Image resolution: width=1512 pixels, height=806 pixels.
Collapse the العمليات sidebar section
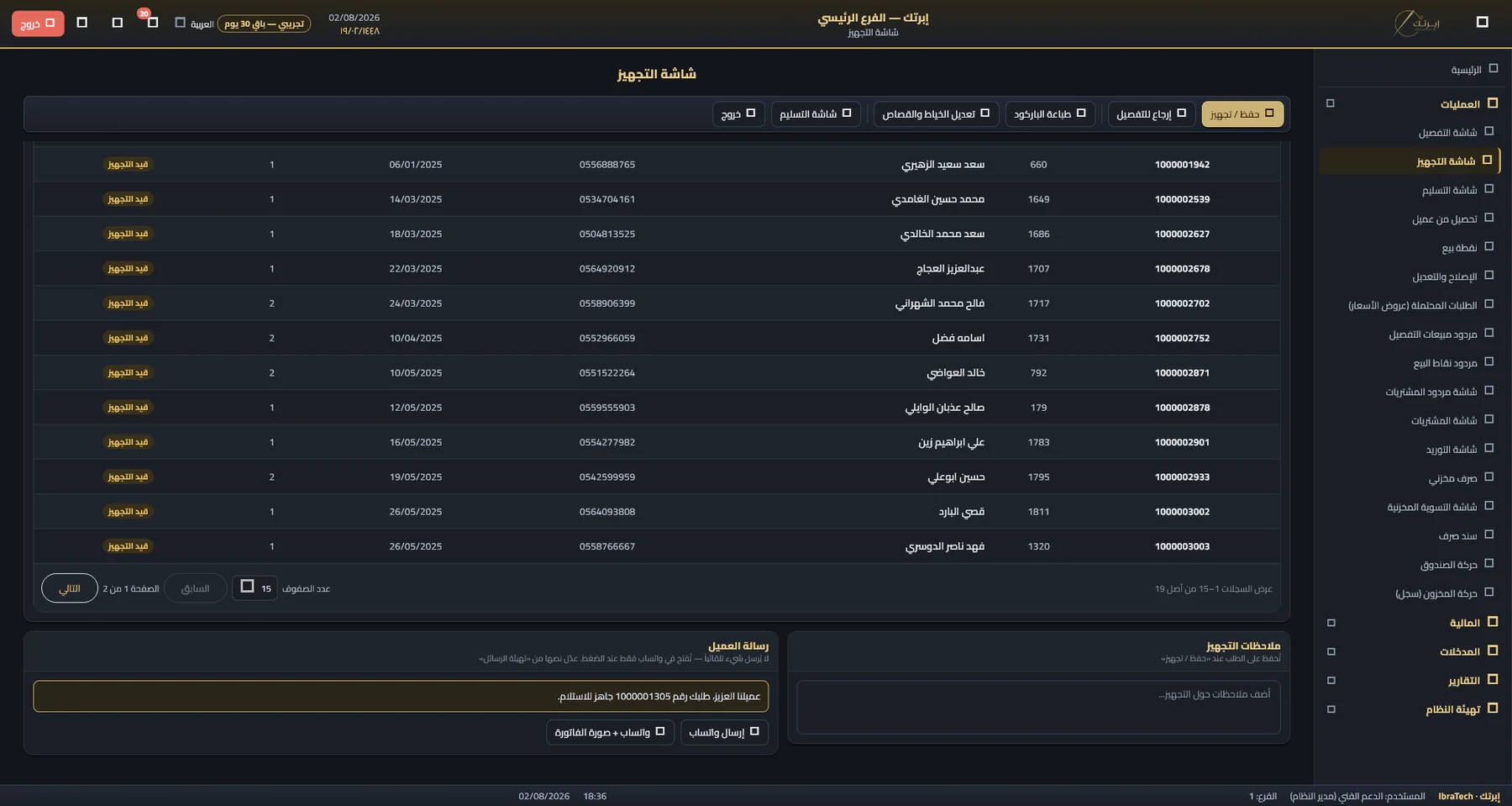(1330, 103)
